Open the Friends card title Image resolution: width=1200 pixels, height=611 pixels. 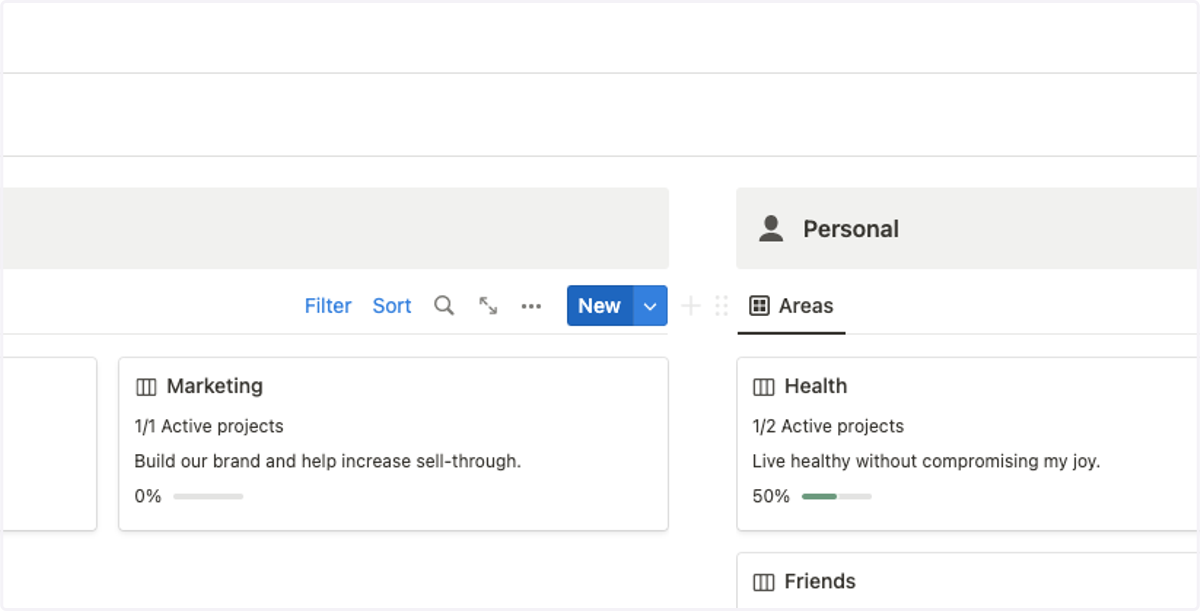820,581
